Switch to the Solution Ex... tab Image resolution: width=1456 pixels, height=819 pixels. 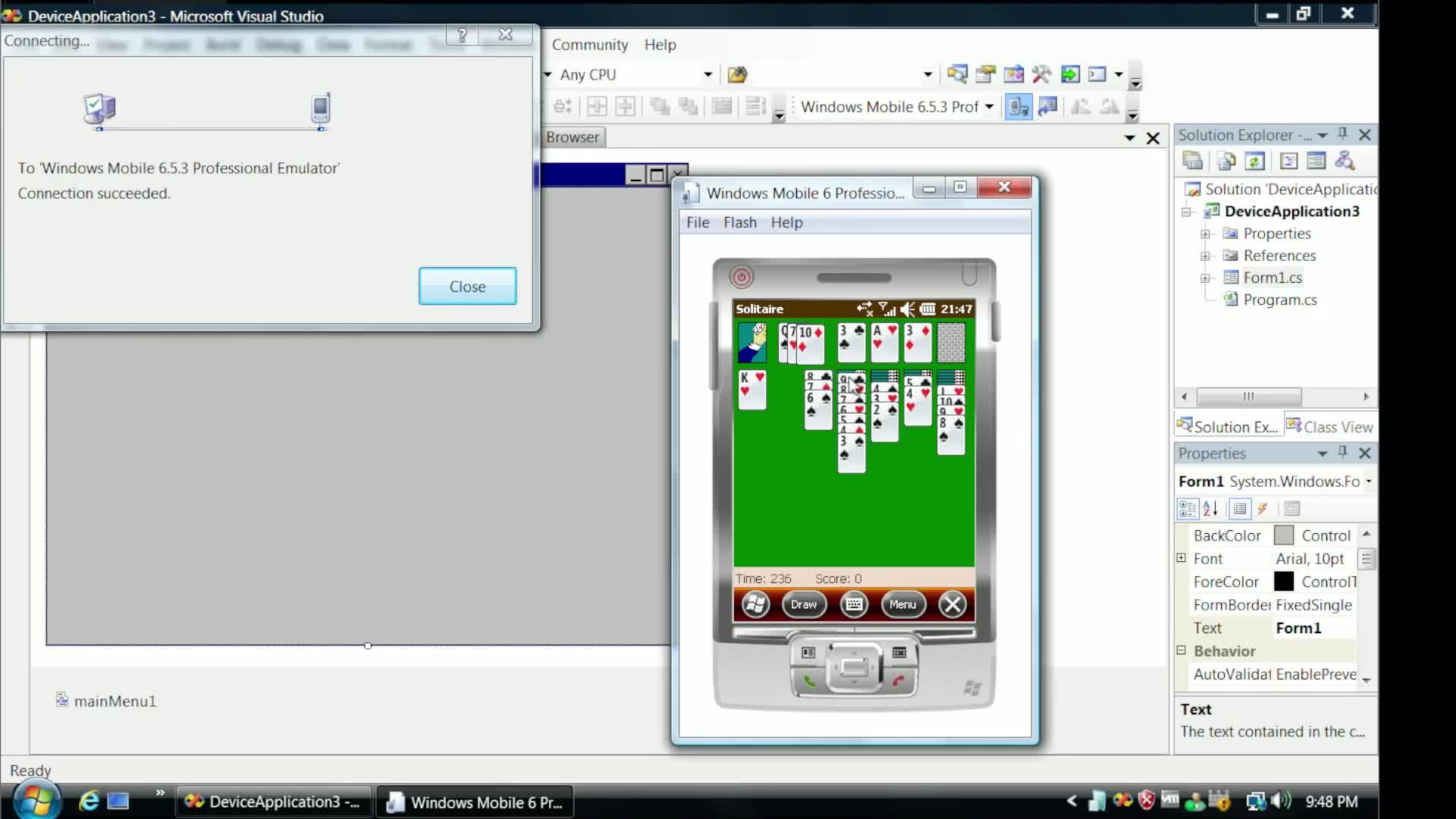(x=1228, y=427)
